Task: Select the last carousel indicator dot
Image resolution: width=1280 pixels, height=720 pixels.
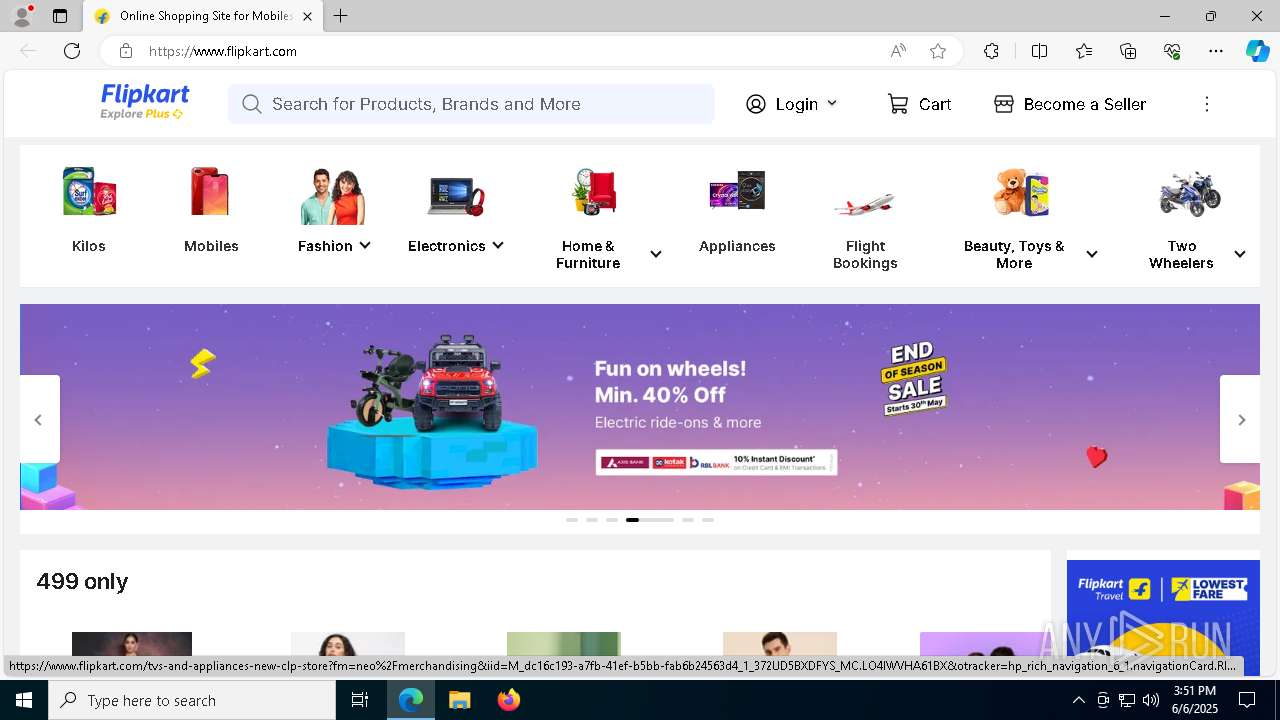Action: [x=708, y=520]
